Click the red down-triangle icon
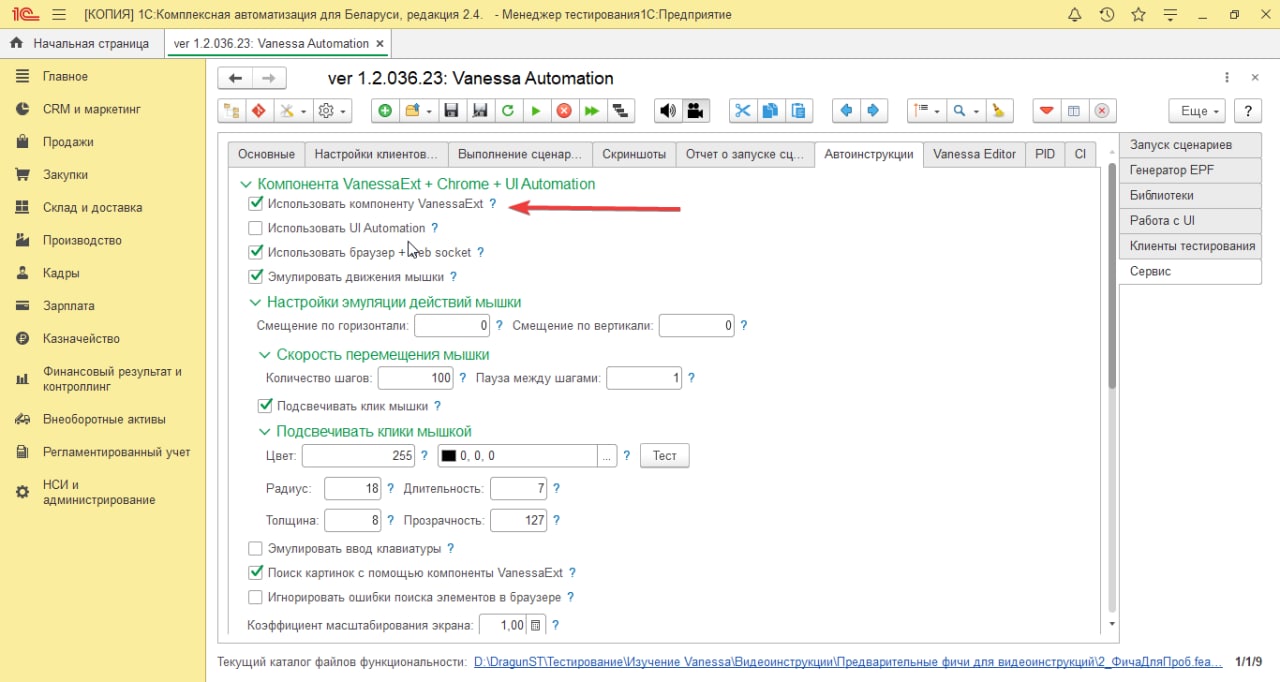Screen dimensions: 1280x682 coord(1046,111)
